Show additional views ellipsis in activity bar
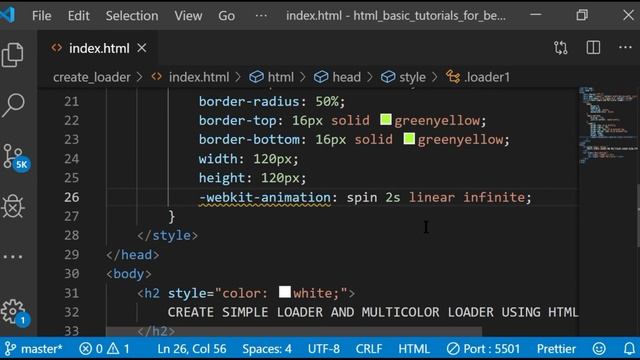640x360 pixels. 13,257
